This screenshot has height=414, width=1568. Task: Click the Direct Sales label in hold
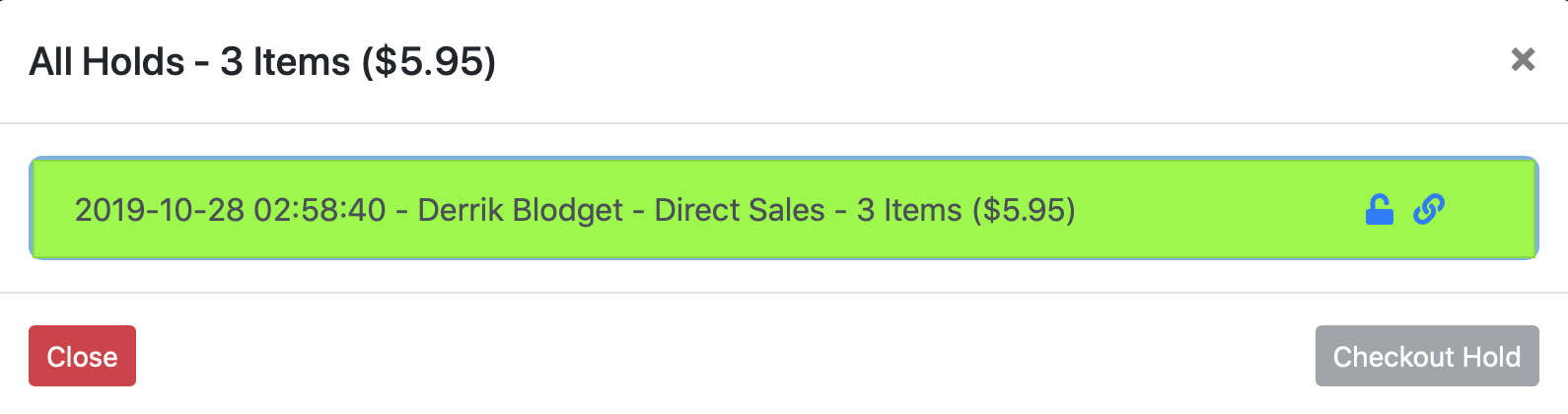pyautogui.click(x=740, y=210)
